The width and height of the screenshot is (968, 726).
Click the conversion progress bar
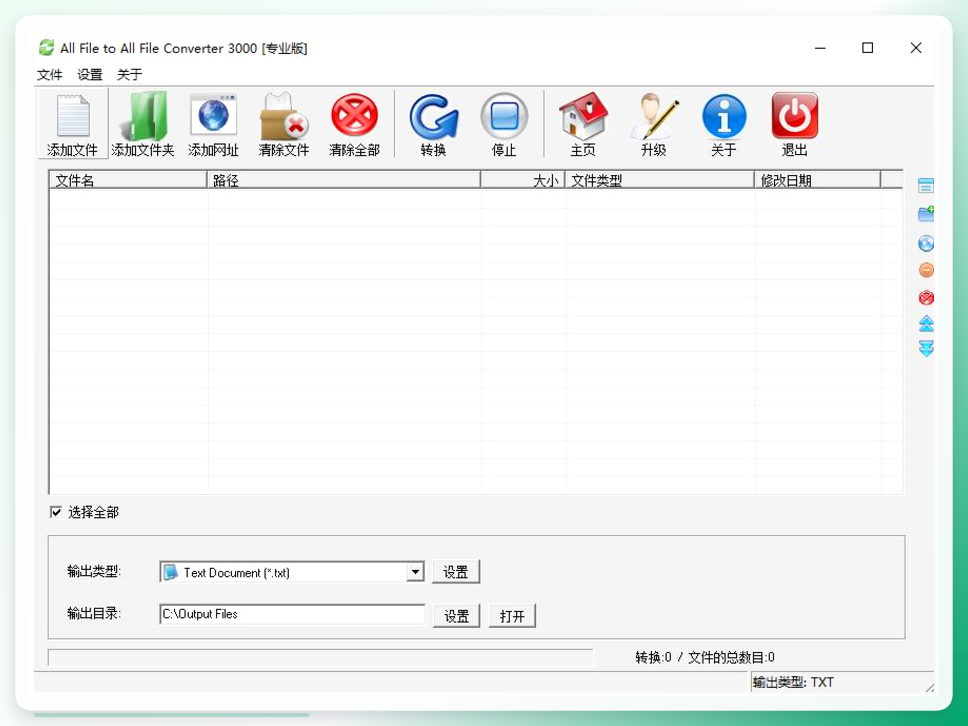(320, 657)
